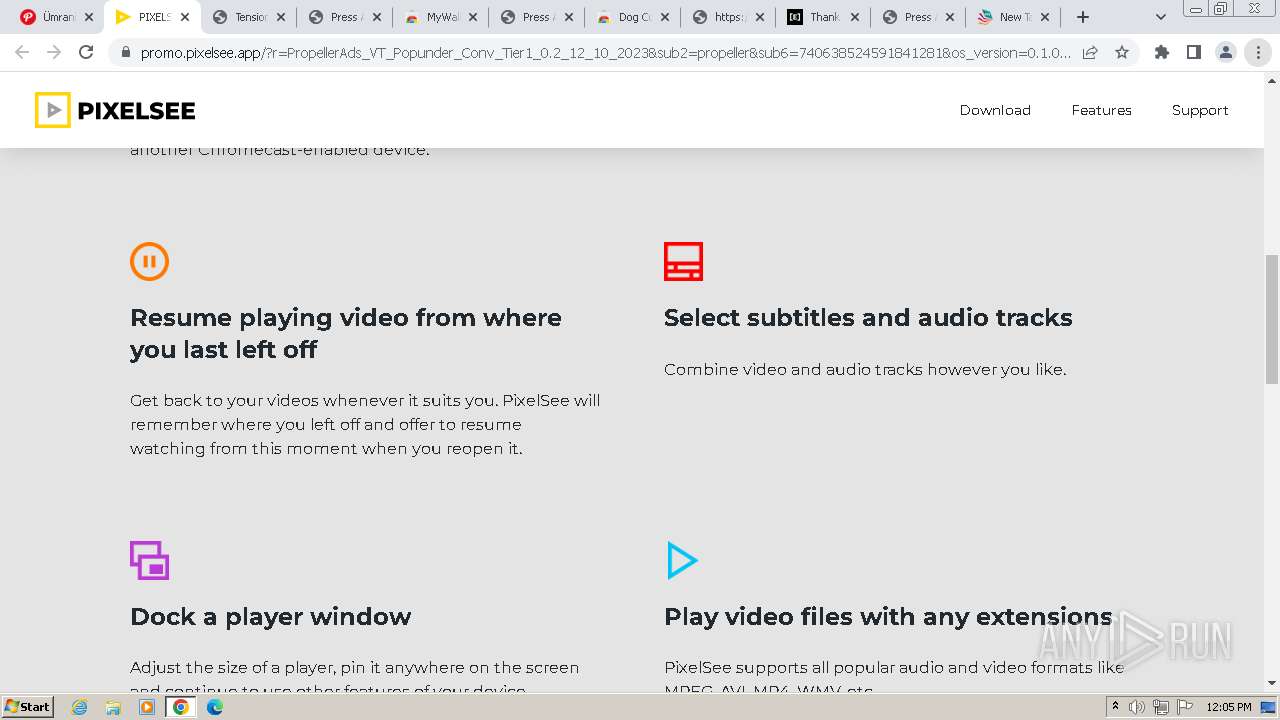1280x720 pixels.
Task: Click the page vertical scrollbar thumb
Action: [x=1272, y=319]
